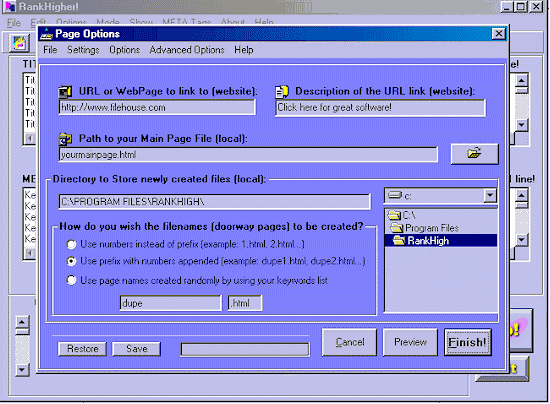The height and width of the screenshot is (404, 550).
Task: Click left arrow of Title list horizontal scrollbar
Action: 30,139
